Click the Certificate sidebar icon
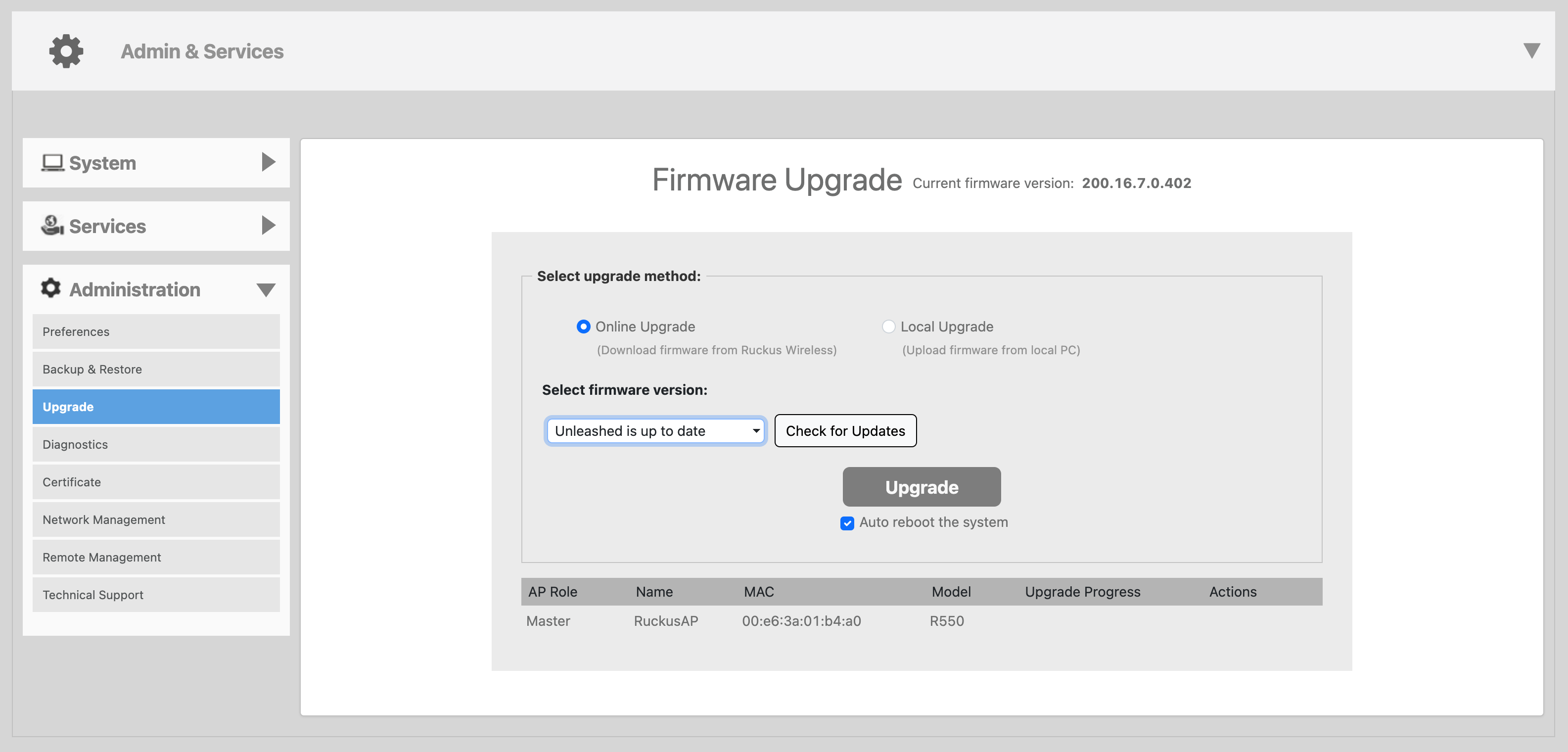This screenshot has width=1568, height=752. [156, 481]
